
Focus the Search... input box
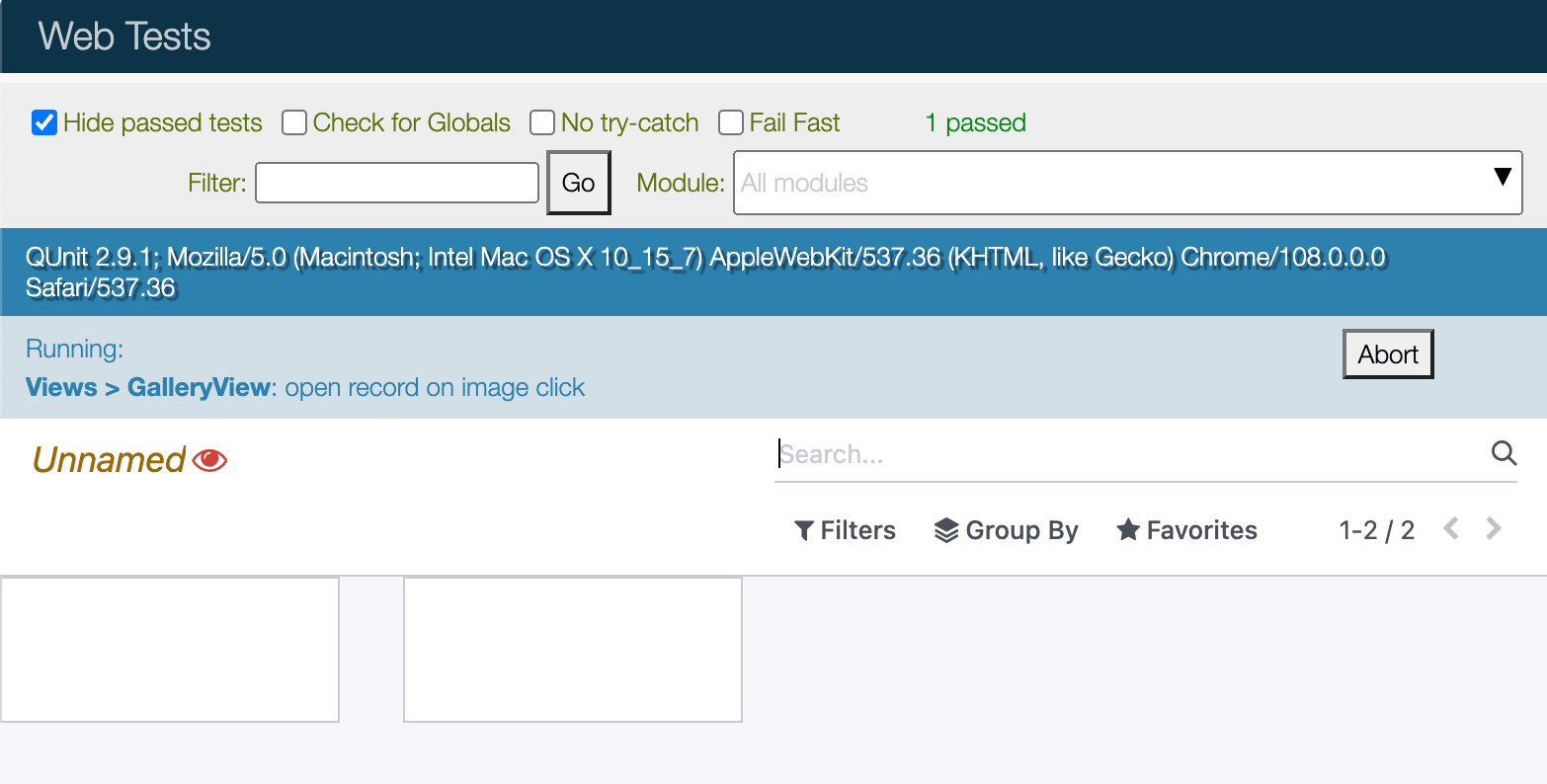1126,454
